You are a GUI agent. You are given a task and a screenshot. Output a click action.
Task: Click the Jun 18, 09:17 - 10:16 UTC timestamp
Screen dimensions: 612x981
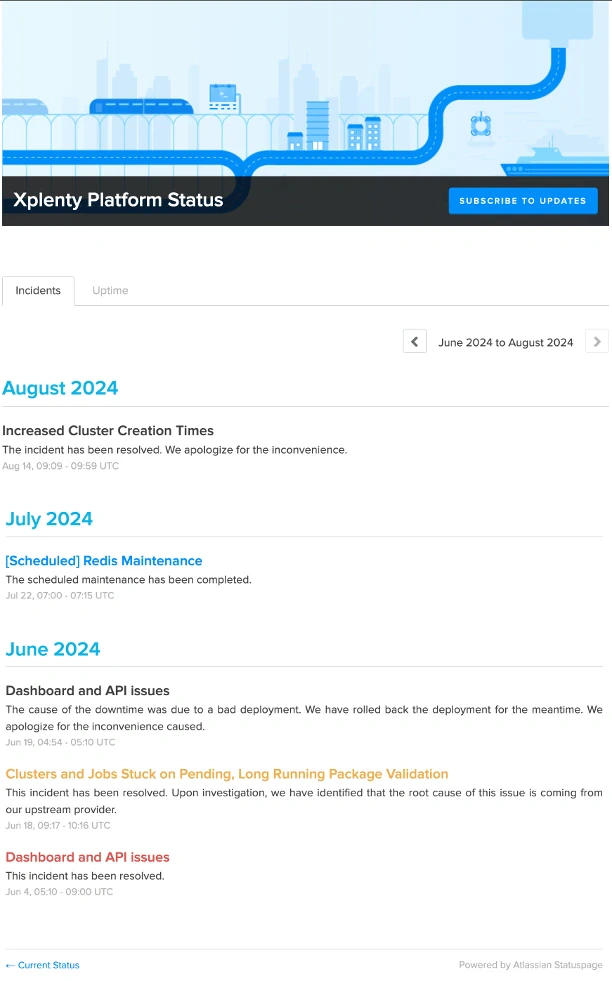(58, 826)
